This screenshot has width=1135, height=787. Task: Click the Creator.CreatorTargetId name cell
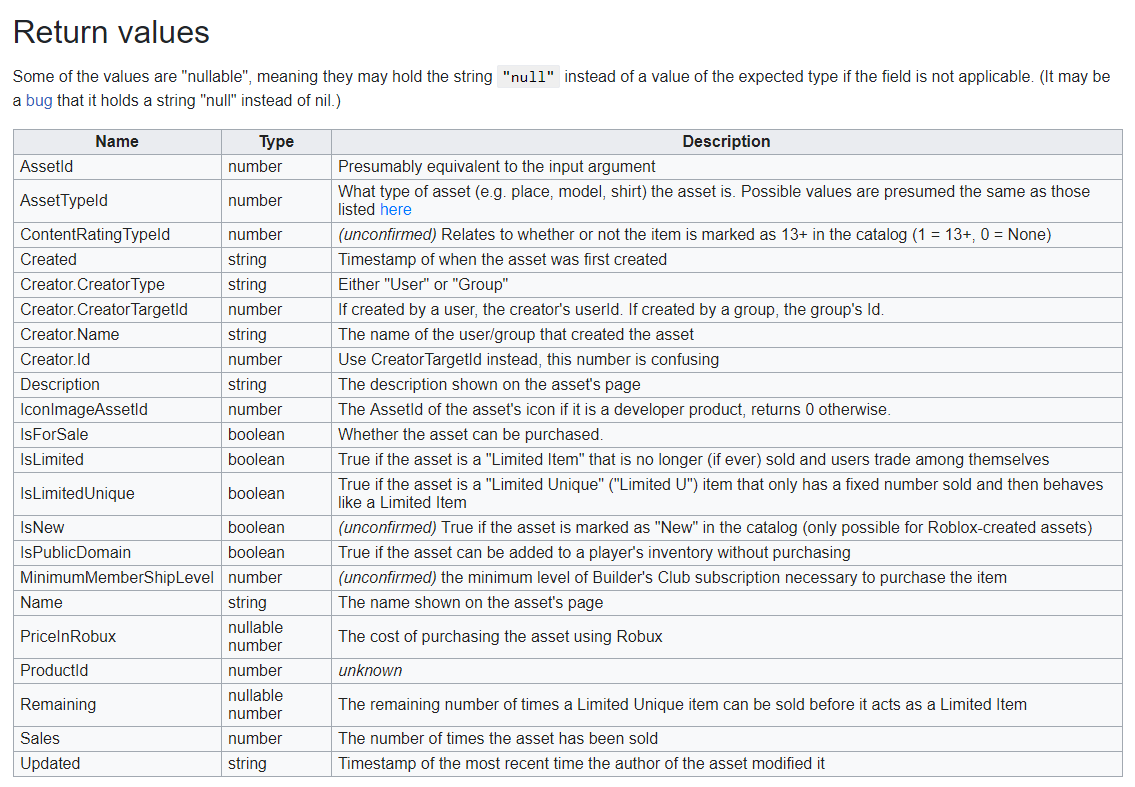click(x=104, y=310)
